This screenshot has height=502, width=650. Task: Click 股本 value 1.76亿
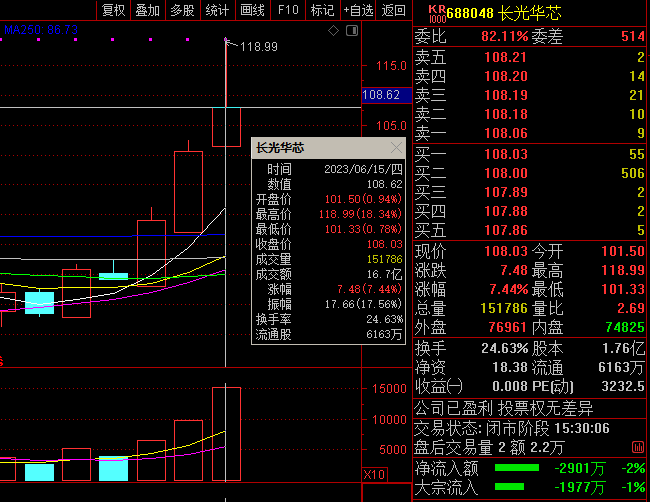tap(623, 348)
